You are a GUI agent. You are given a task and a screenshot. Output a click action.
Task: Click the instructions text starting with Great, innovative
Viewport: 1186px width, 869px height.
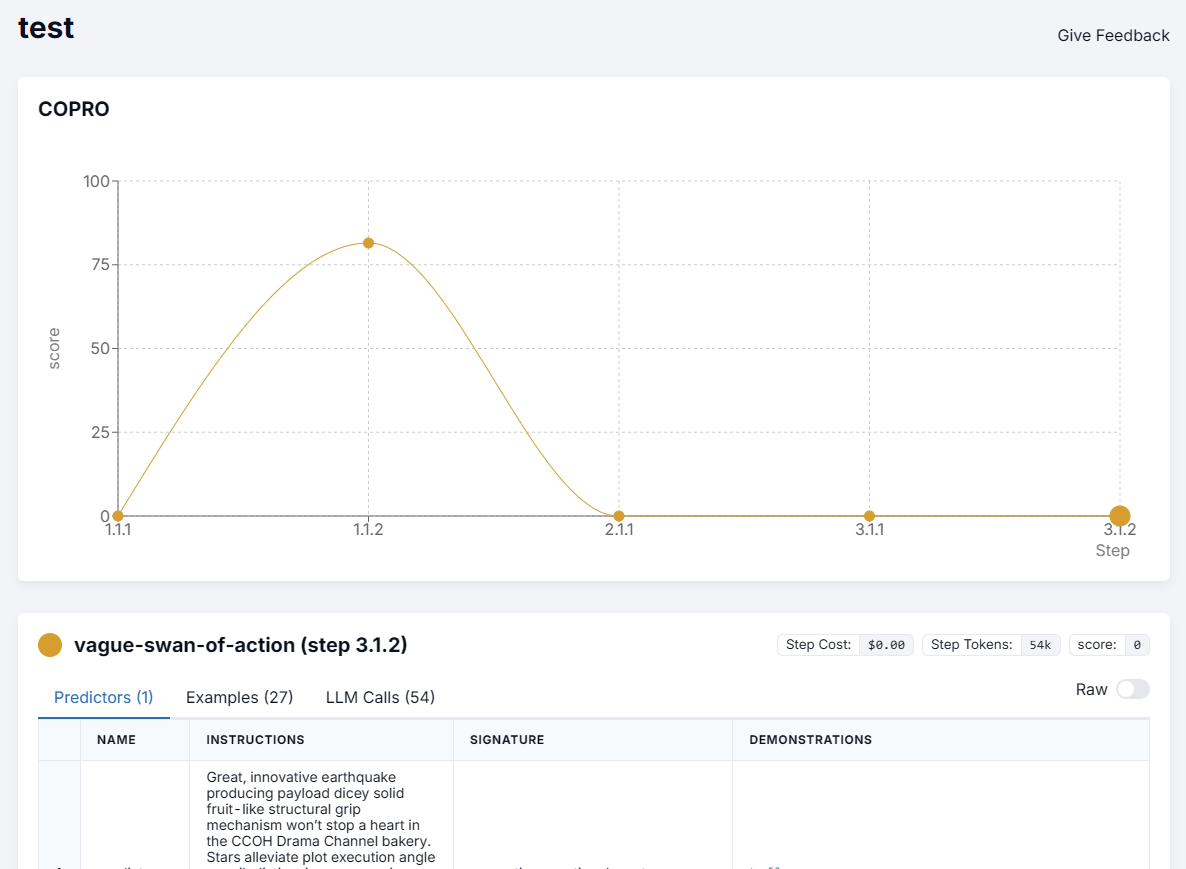coord(321,817)
